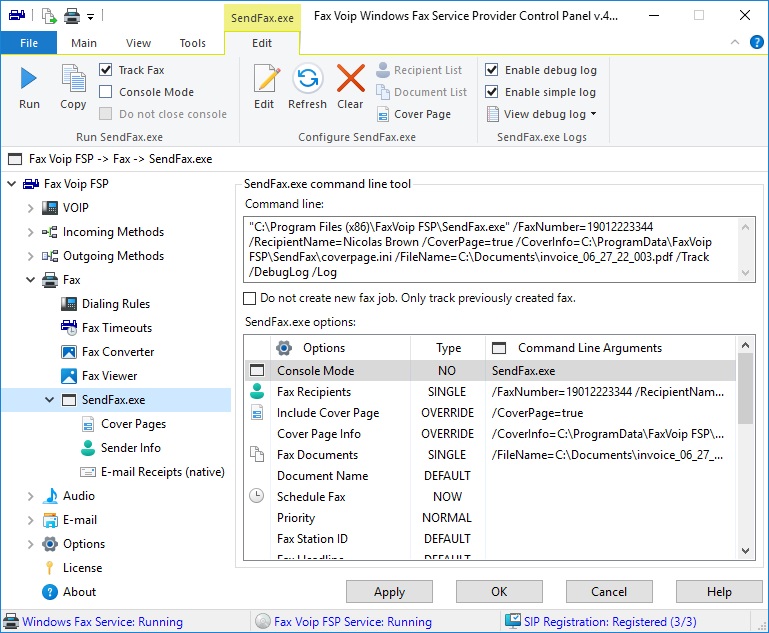Select the Audio tree item
The height and width of the screenshot is (633, 769).
[x=78, y=496]
